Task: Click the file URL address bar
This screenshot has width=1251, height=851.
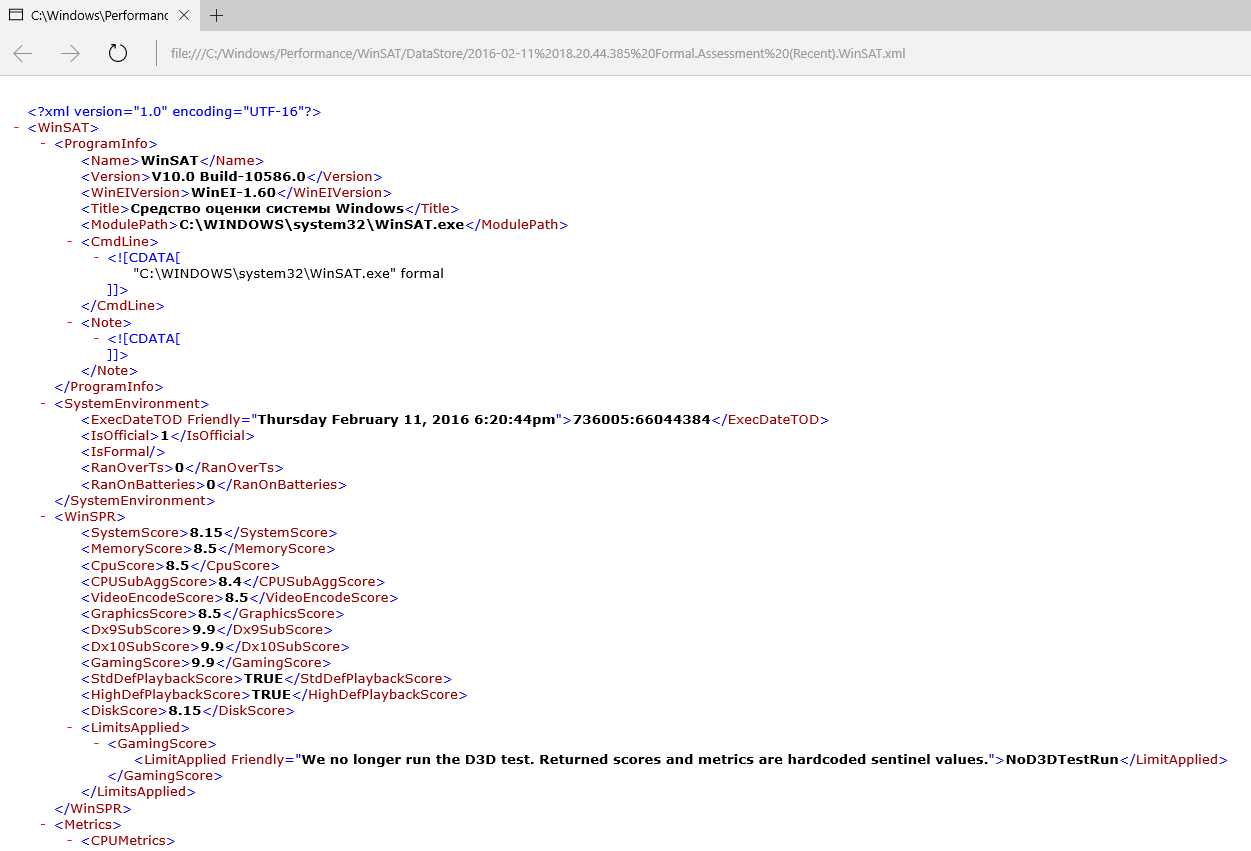Action: pos(538,54)
